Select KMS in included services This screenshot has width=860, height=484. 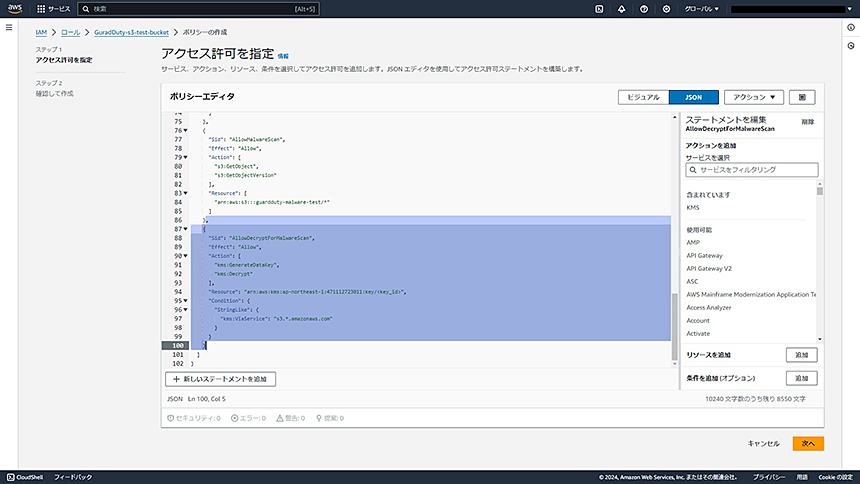click(x=693, y=207)
